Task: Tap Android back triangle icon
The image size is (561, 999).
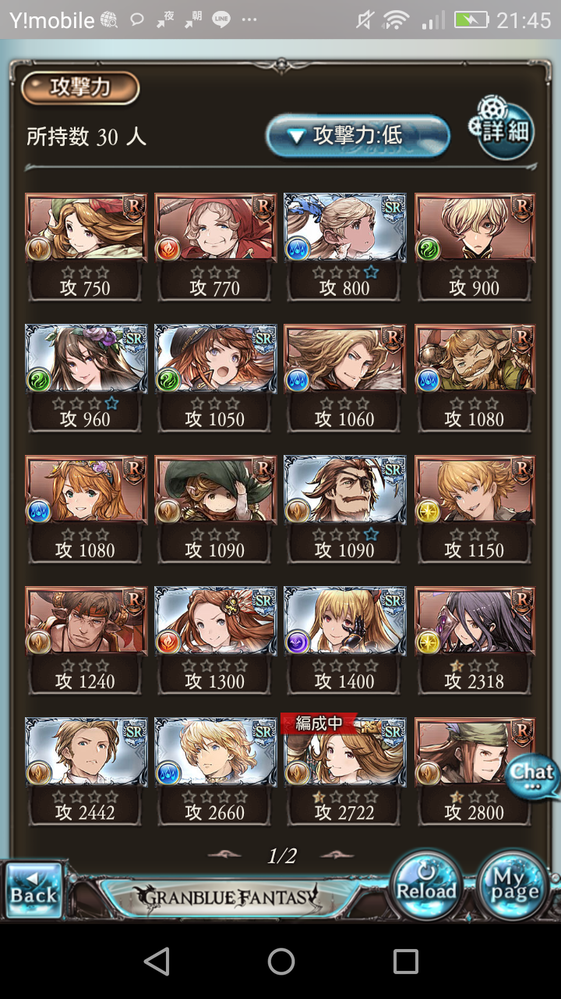Action: coord(157,961)
